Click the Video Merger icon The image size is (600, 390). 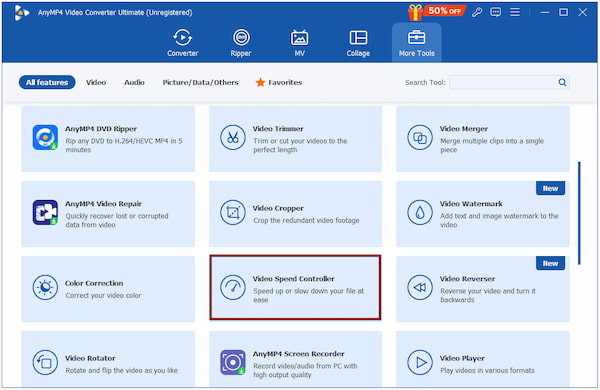pyautogui.click(x=420, y=137)
